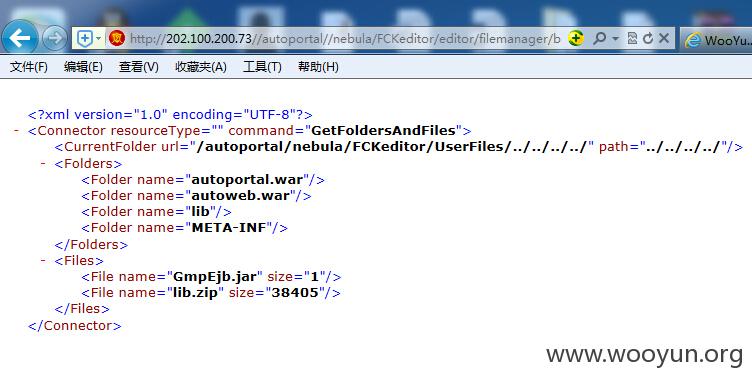Screen dimensions: 752x383
Task: Click the address bar URL field
Action: 344,39
